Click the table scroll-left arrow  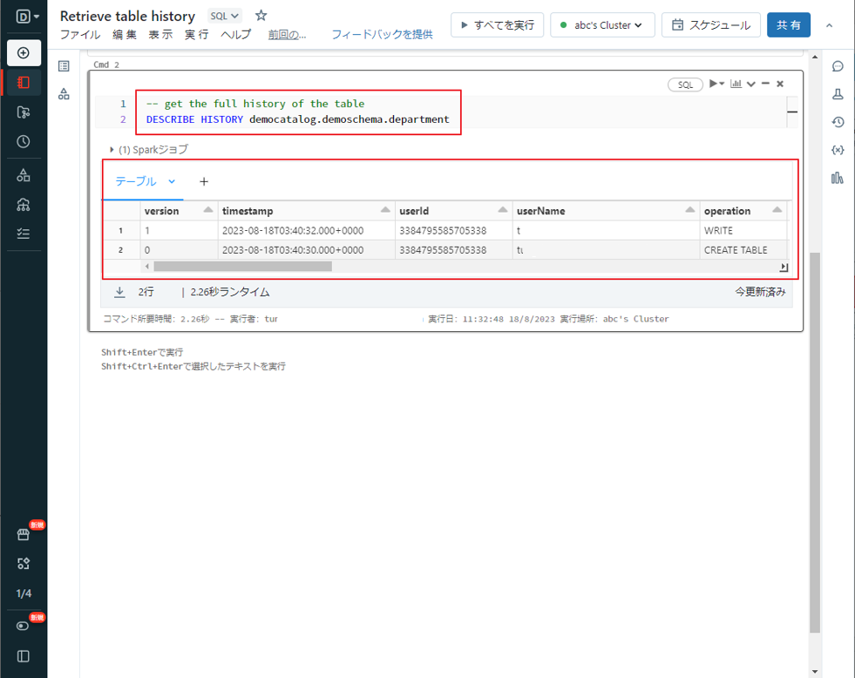(147, 266)
